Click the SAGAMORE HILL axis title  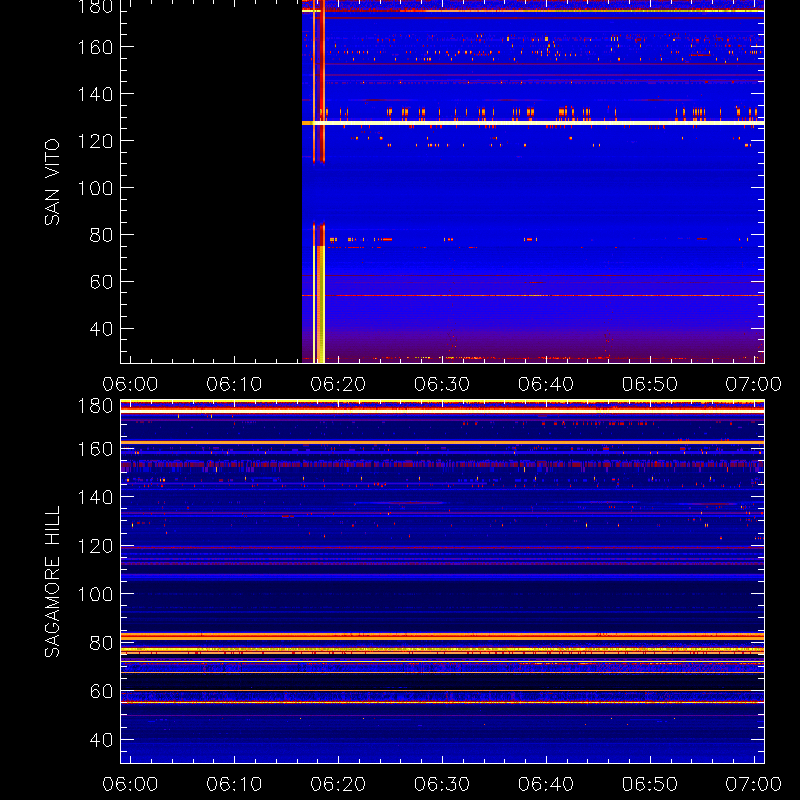point(52,581)
